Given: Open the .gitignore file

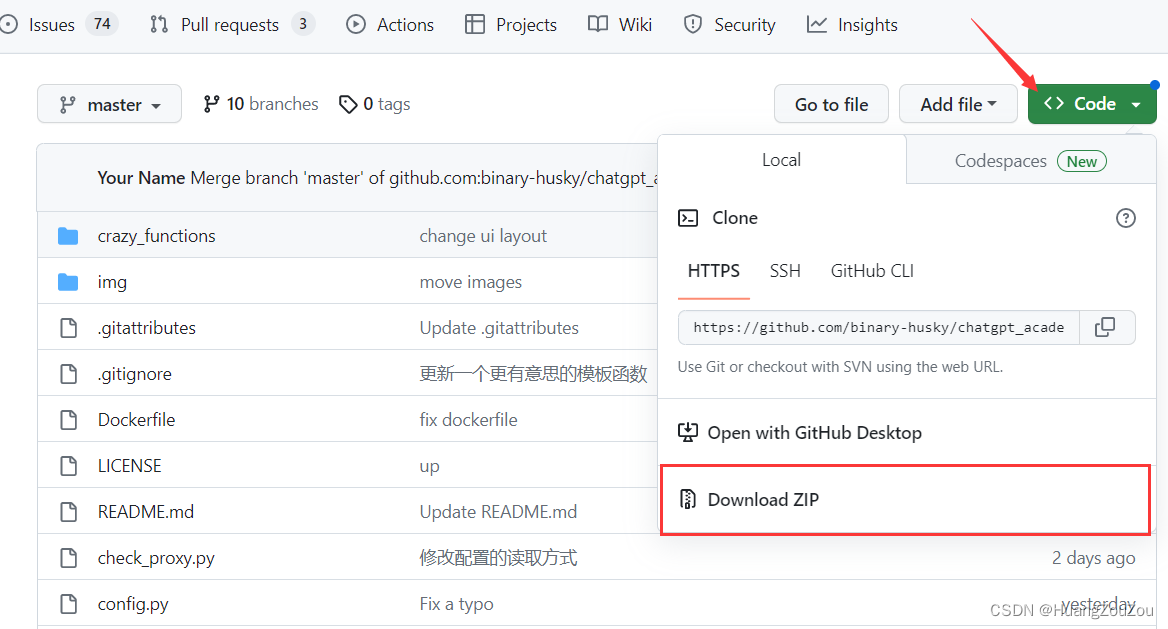Looking at the screenshot, I should pyautogui.click(x=135, y=374).
